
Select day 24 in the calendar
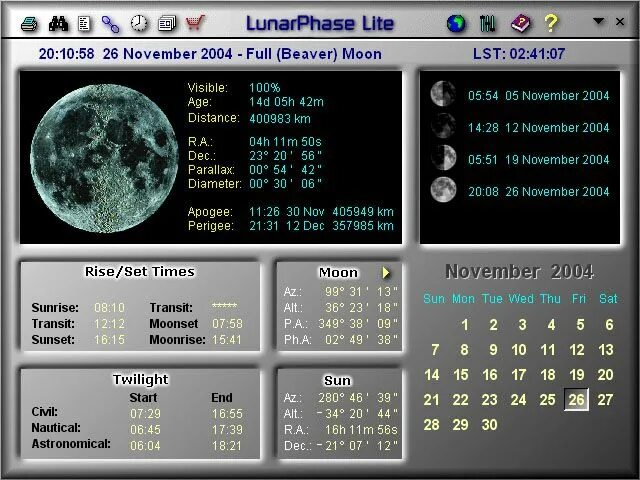pos(518,400)
